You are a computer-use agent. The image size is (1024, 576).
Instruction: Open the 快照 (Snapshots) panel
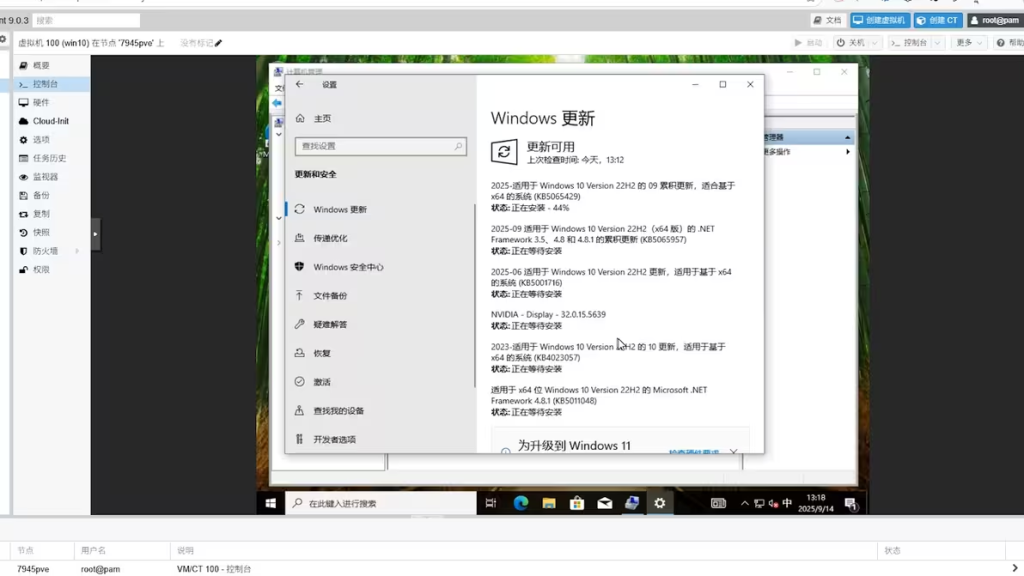[41, 232]
